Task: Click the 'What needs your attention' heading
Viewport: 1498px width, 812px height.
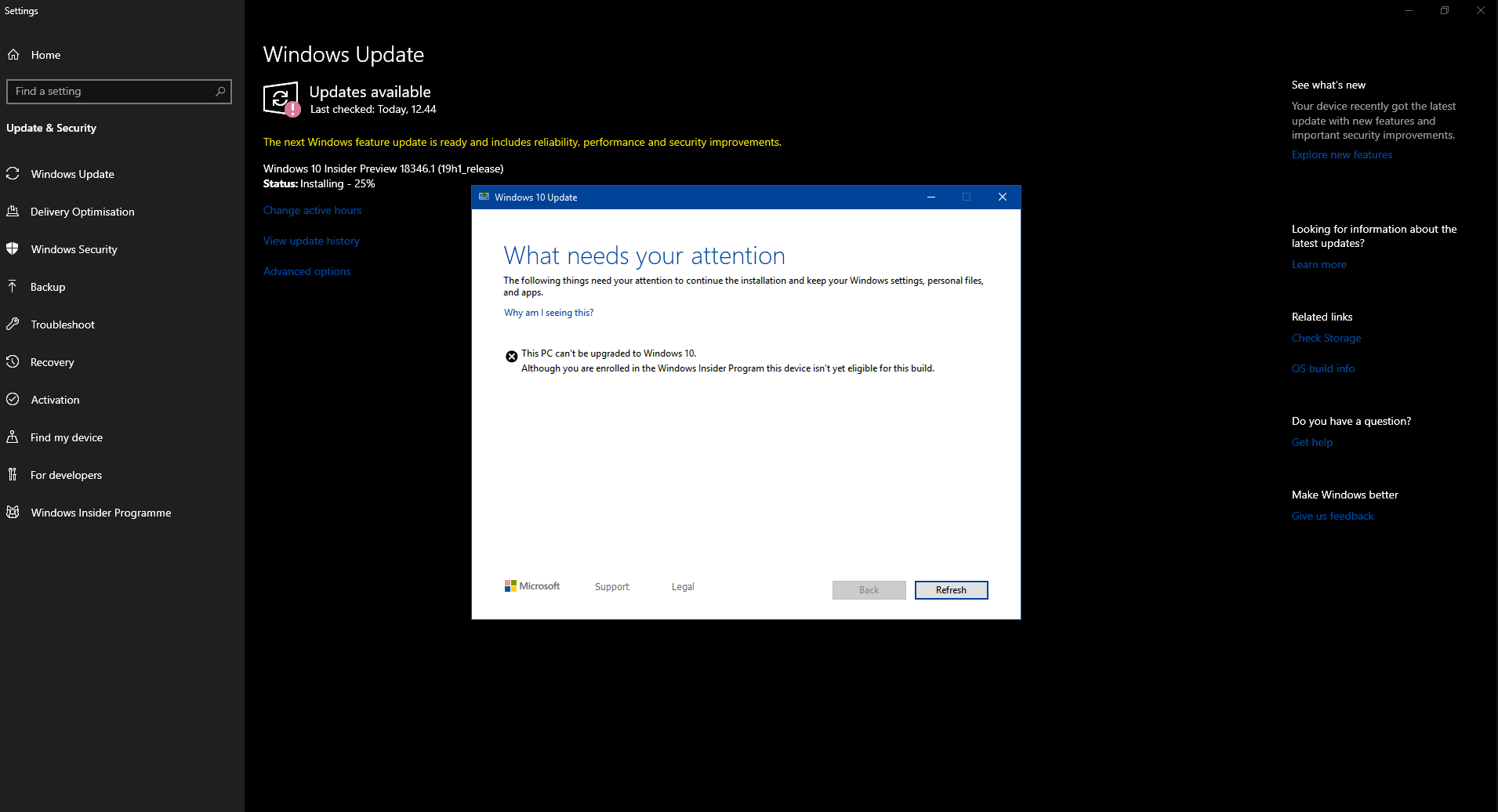Action: click(x=644, y=256)
